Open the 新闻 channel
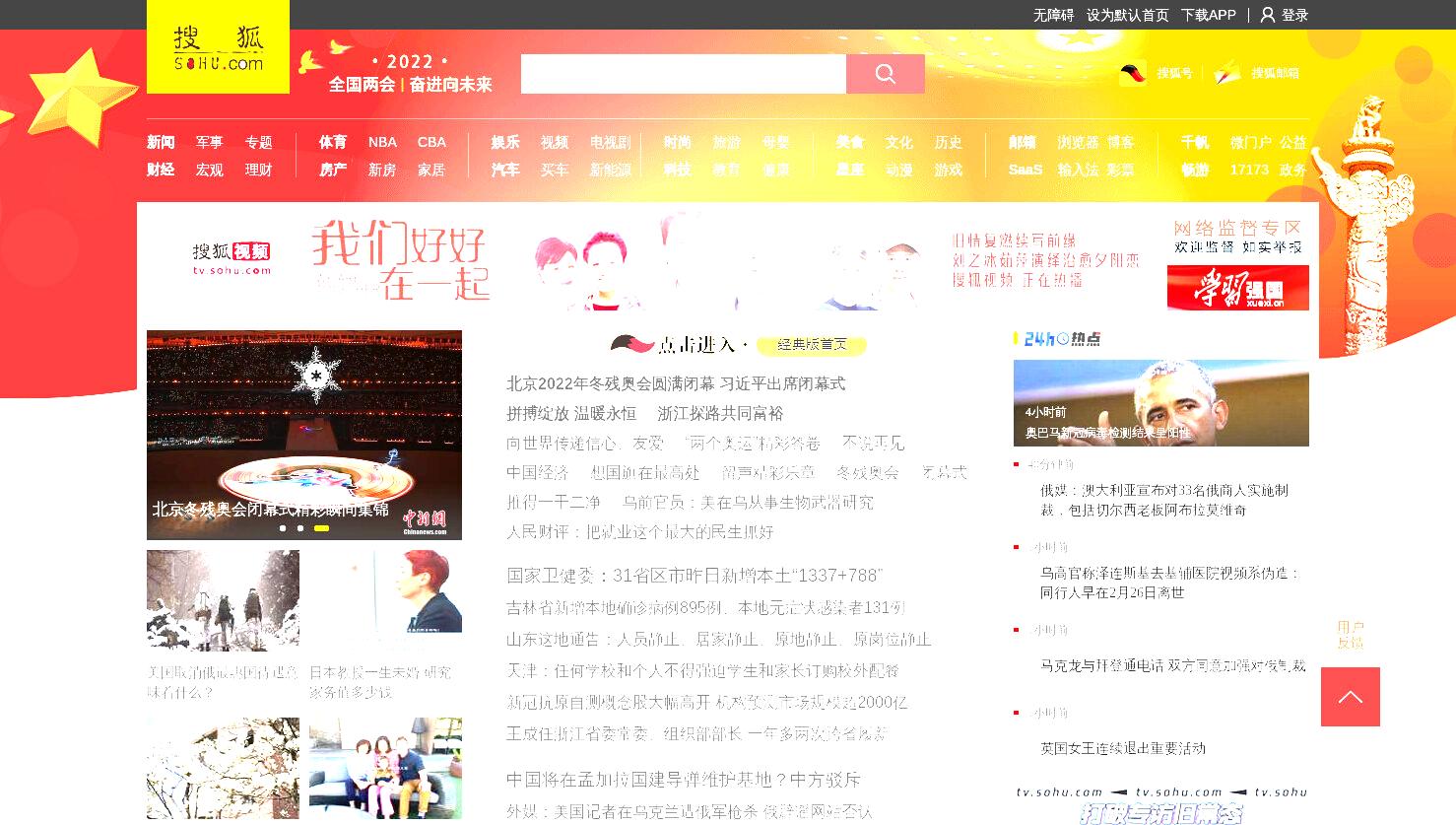The image size is (1456, 825). point(161,142)
